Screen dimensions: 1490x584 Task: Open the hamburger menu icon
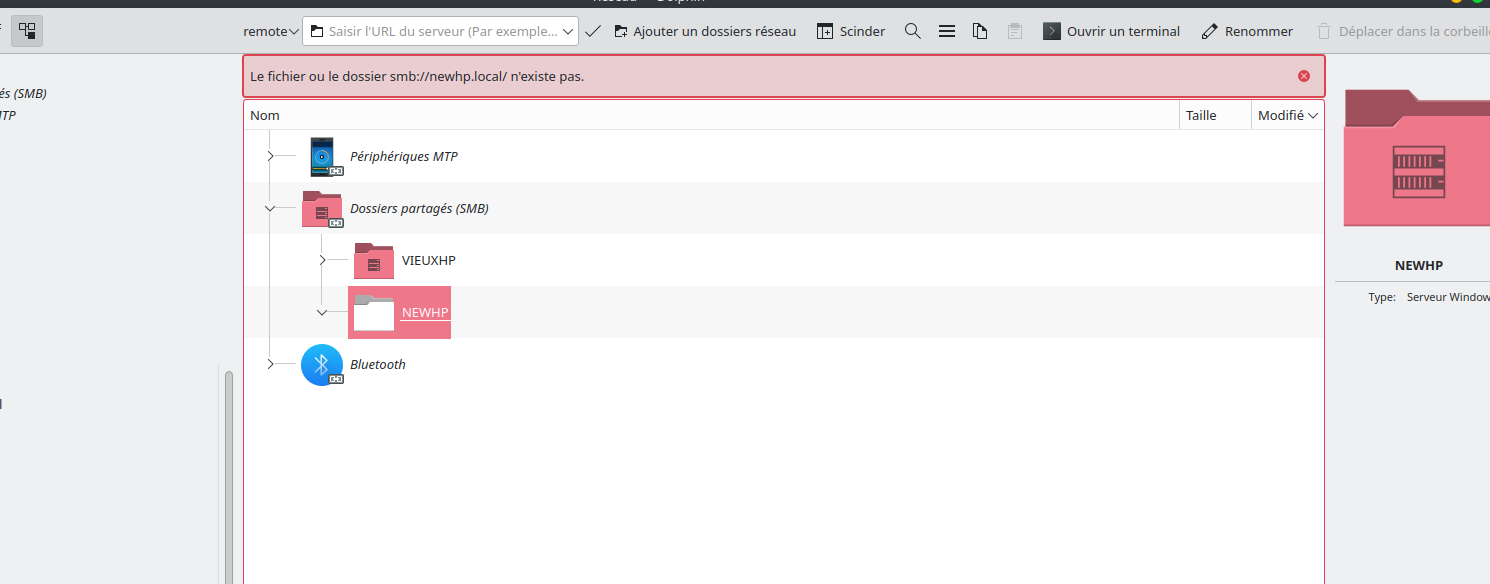click(946, 31)
